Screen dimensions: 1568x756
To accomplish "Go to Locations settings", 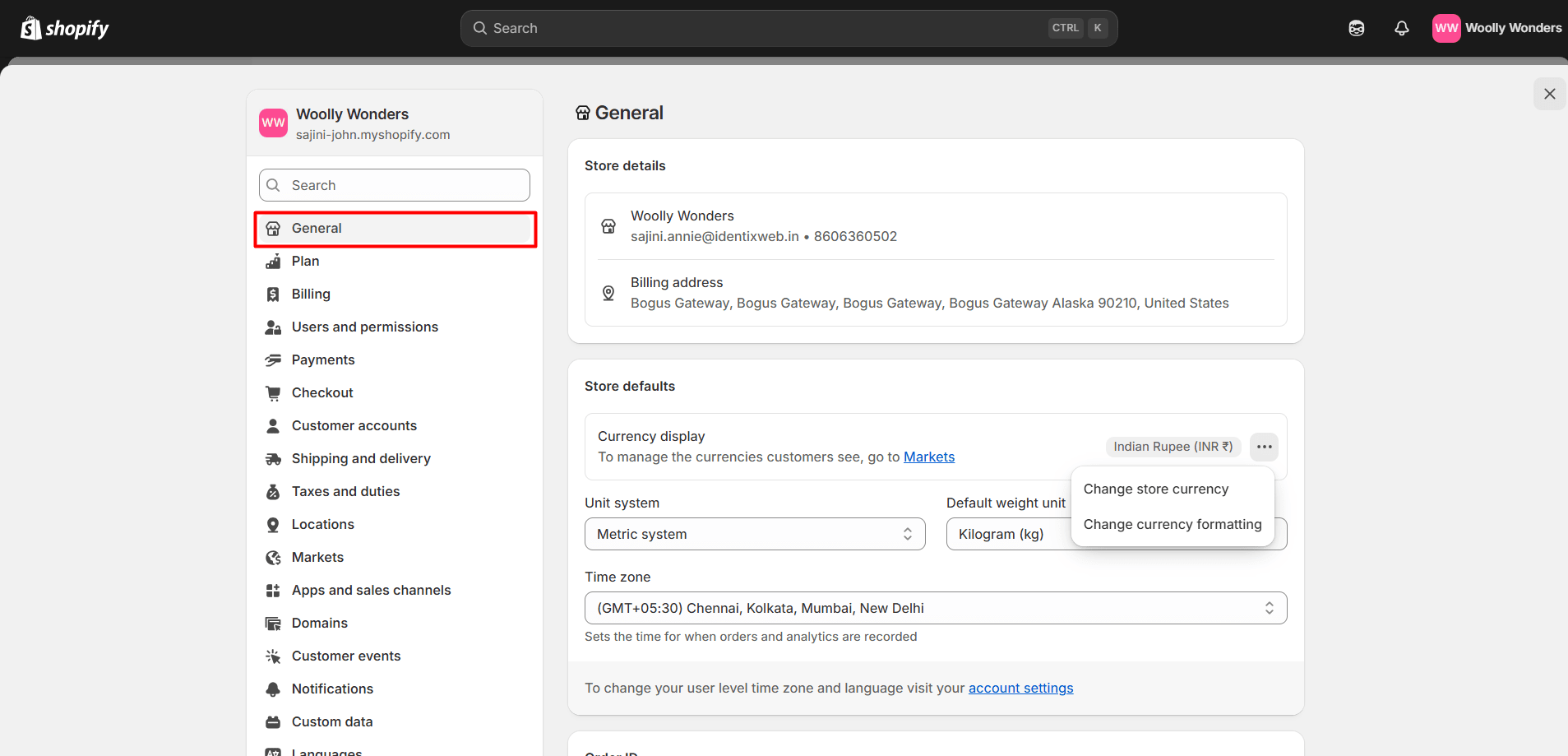I will coord(395,525).
